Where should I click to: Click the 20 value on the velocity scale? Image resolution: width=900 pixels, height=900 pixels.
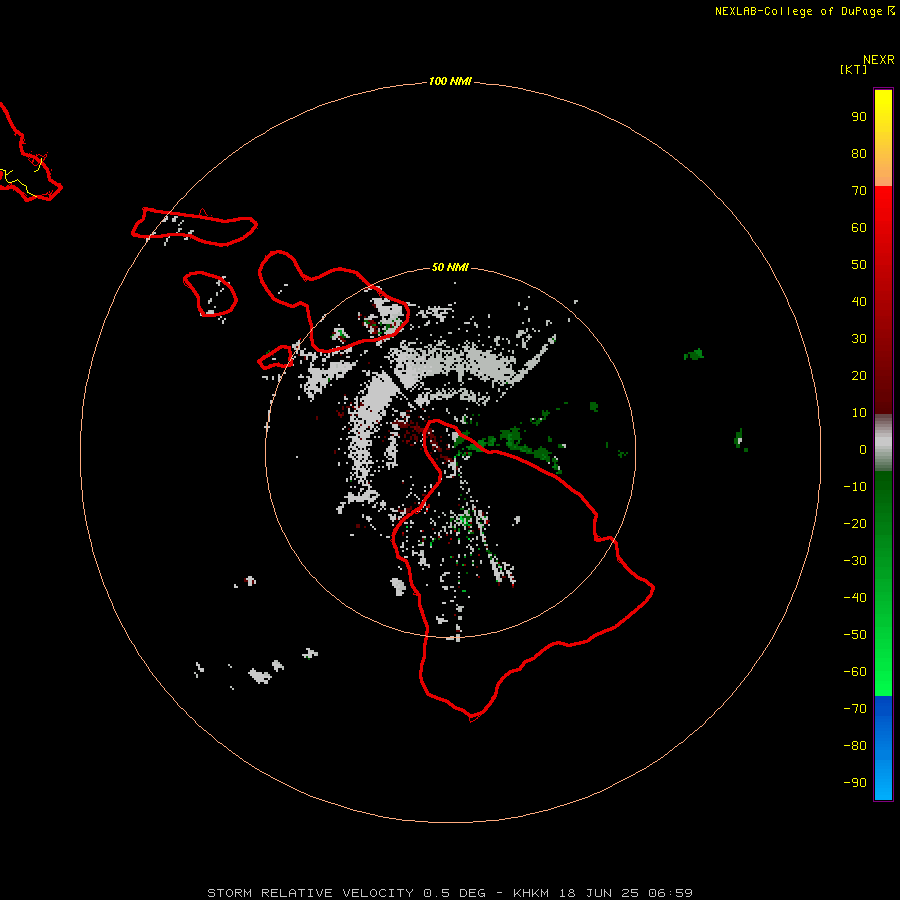click(859, 375)
